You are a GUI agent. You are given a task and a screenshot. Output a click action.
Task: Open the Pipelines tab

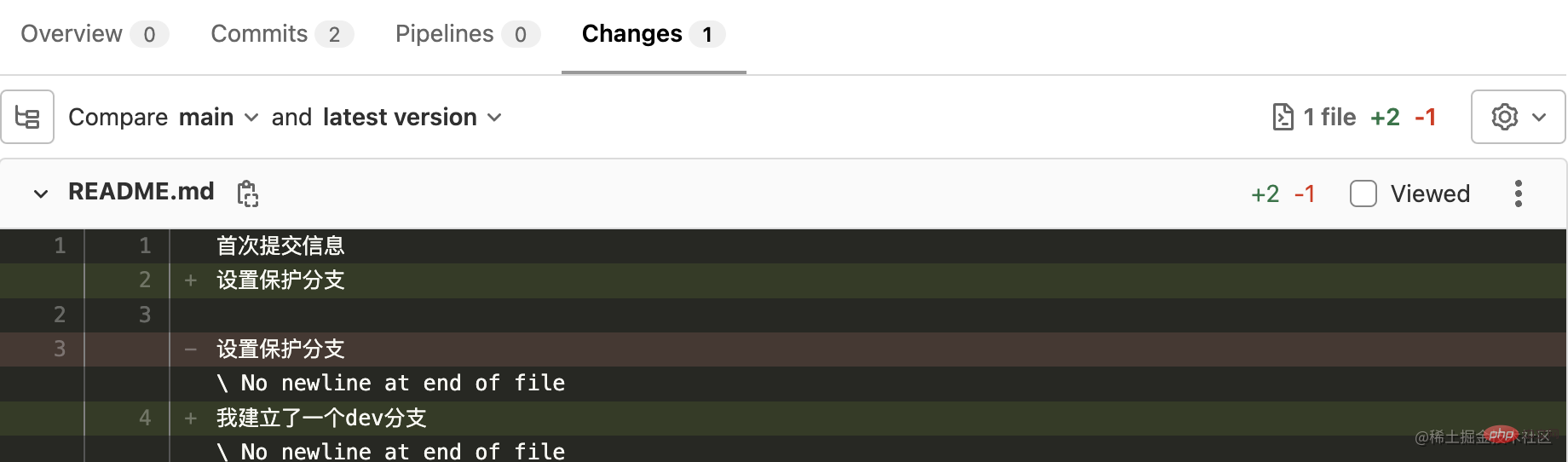click(468, 34)
